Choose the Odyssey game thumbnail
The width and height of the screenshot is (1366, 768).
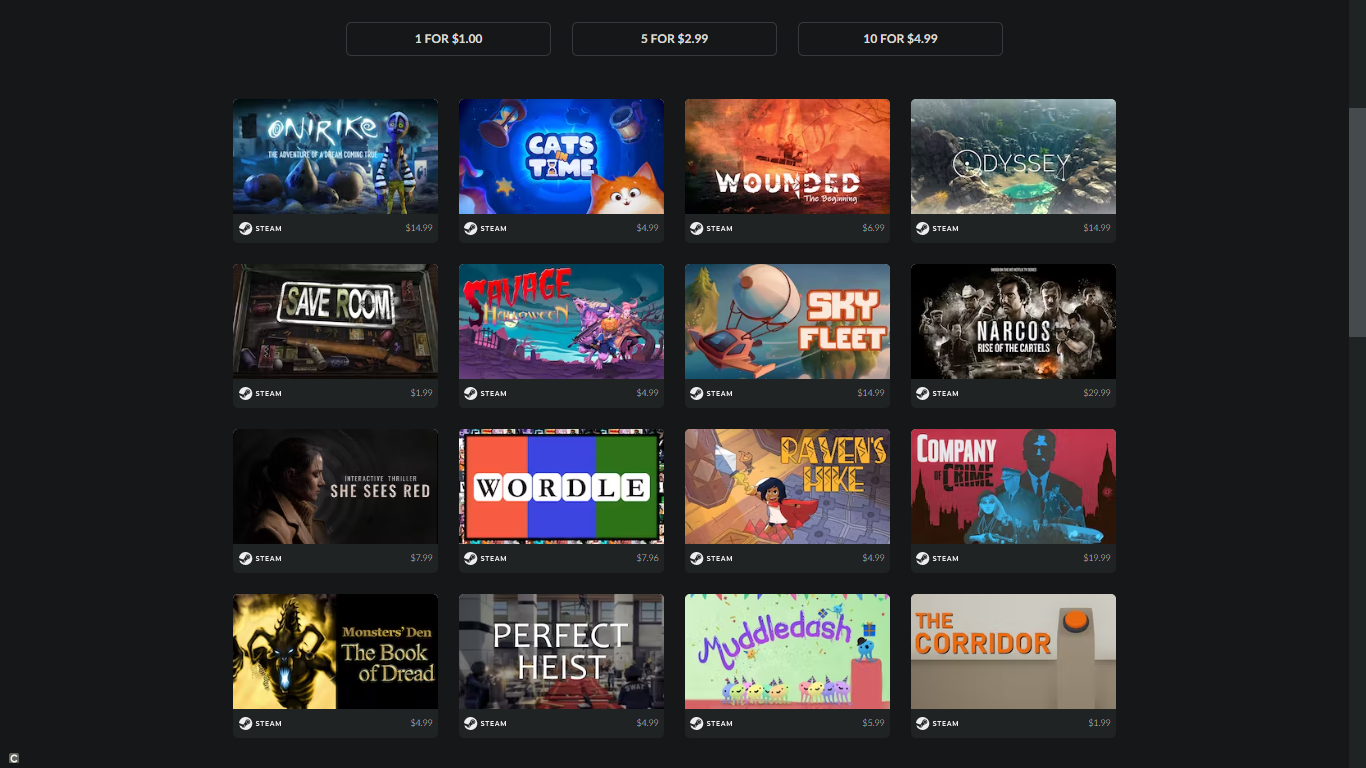click(x=1013, y=156)
